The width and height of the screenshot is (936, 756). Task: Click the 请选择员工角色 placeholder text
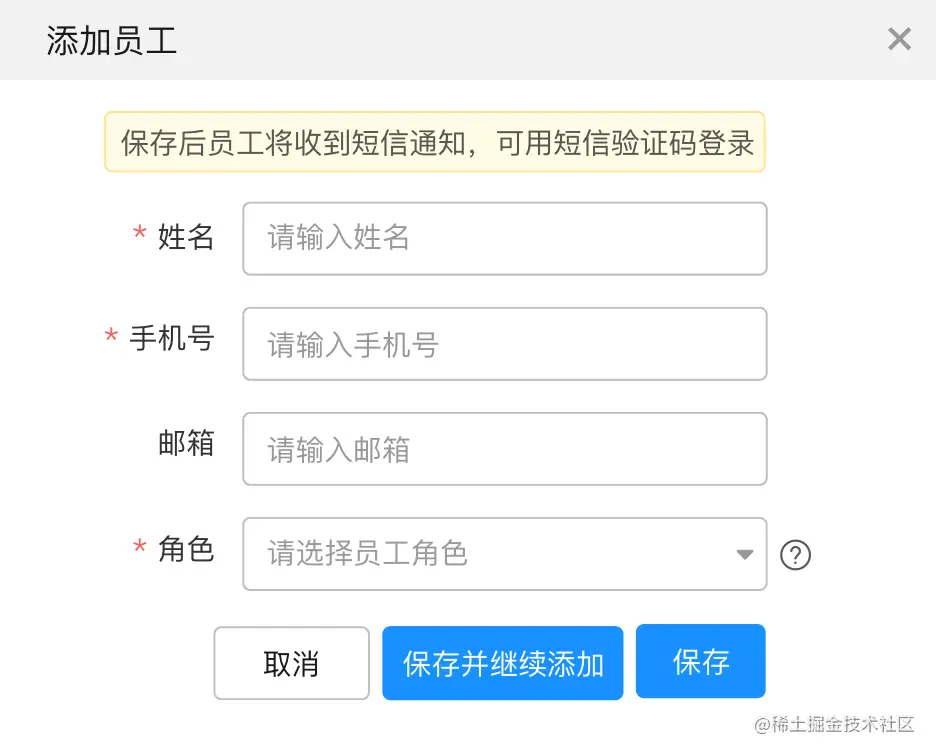coord(367,553)
